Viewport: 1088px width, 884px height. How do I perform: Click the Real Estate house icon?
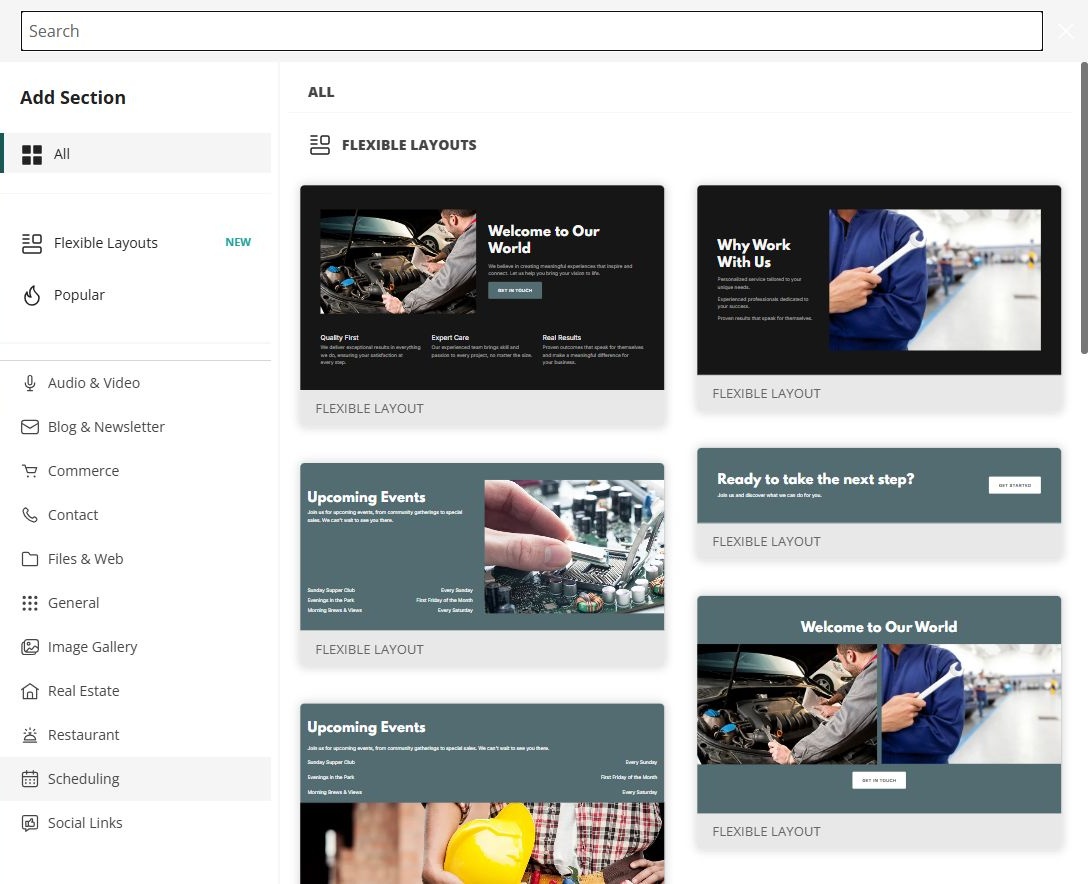[30, 691]
